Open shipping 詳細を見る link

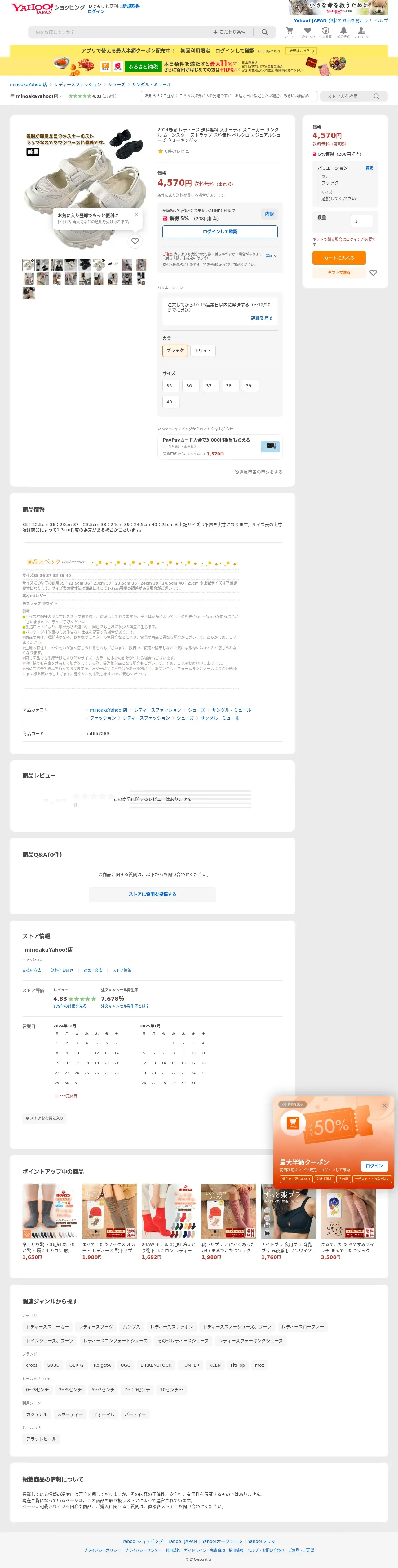(x=262, y=318)
